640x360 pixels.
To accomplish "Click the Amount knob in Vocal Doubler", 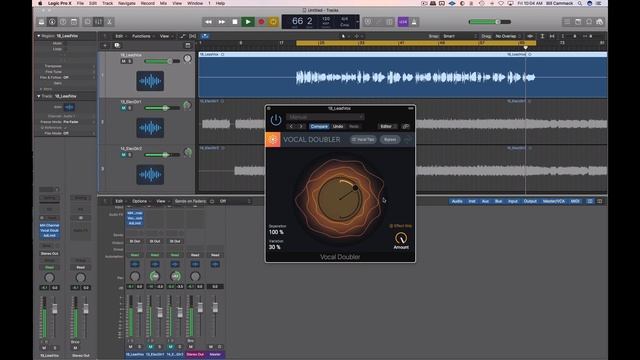I will 401,238.
